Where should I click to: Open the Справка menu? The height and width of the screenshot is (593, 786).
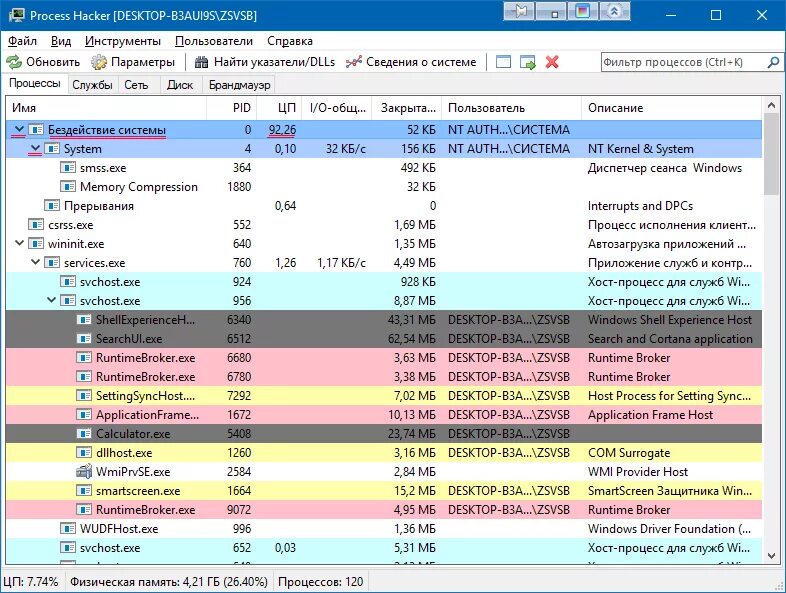coord(290,41)
